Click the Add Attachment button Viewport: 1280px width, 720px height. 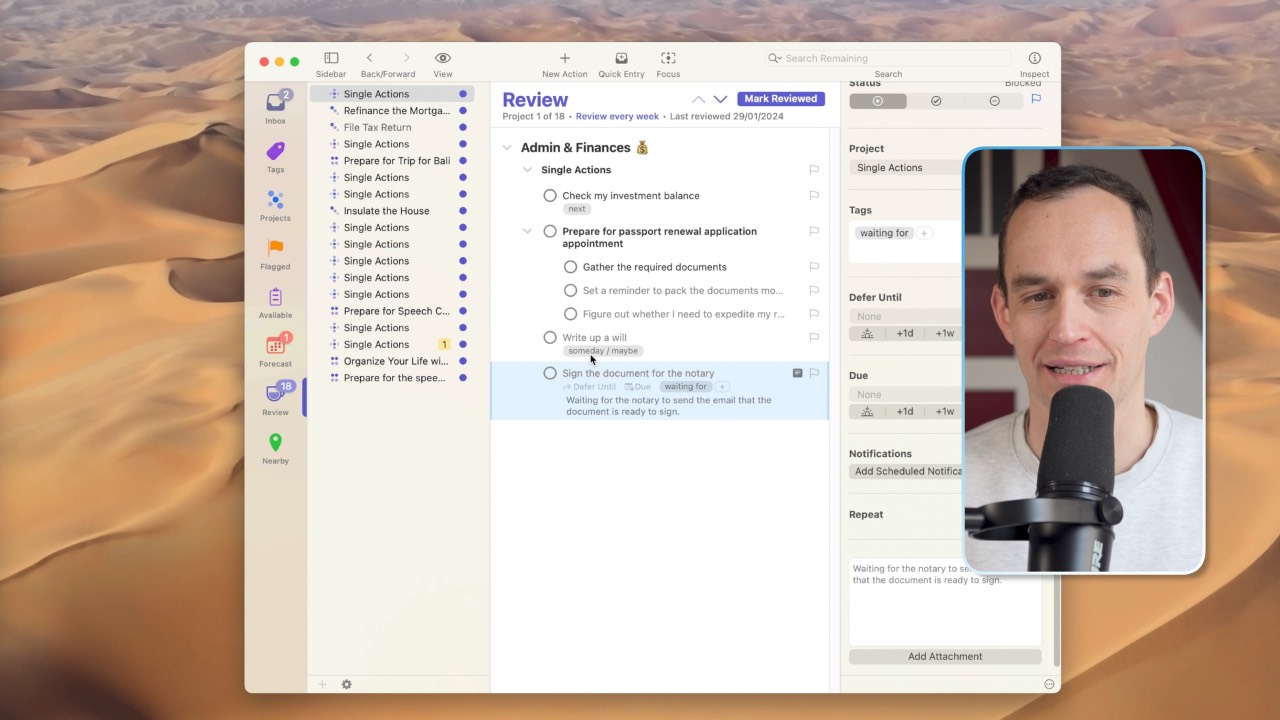[x=945, y=657]
